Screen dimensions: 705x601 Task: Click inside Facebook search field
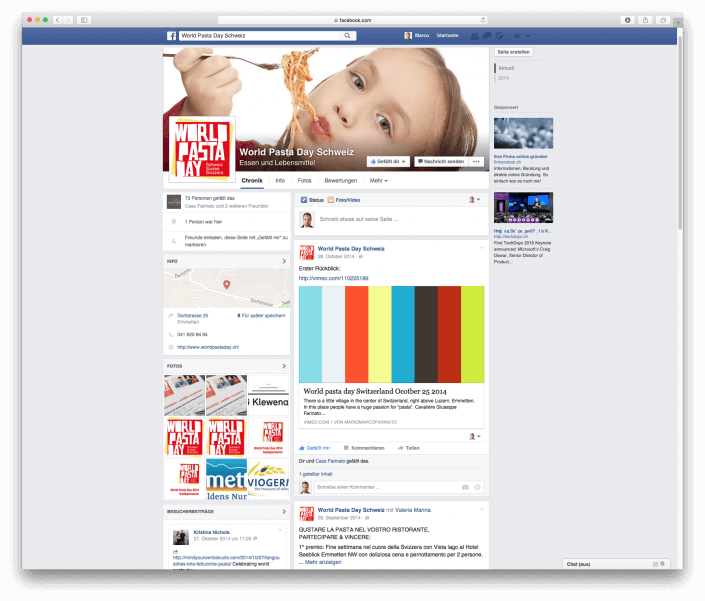[260, 36]
